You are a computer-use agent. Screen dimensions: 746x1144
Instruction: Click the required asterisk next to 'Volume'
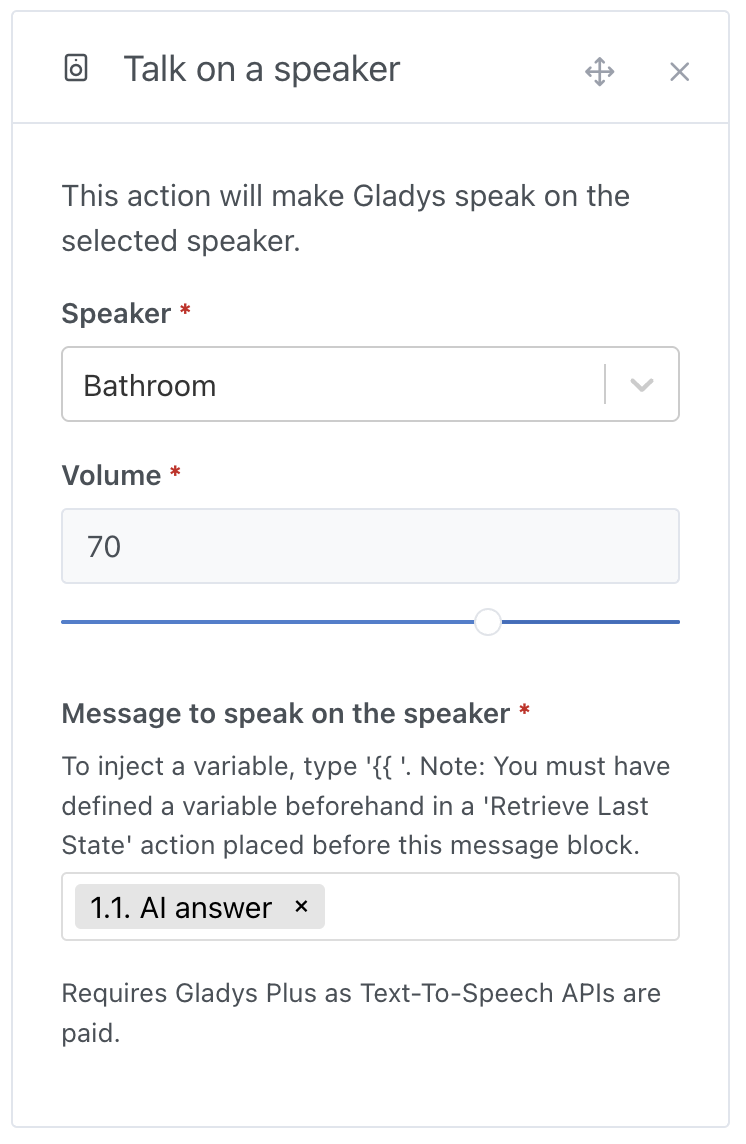tap(173, 474)
